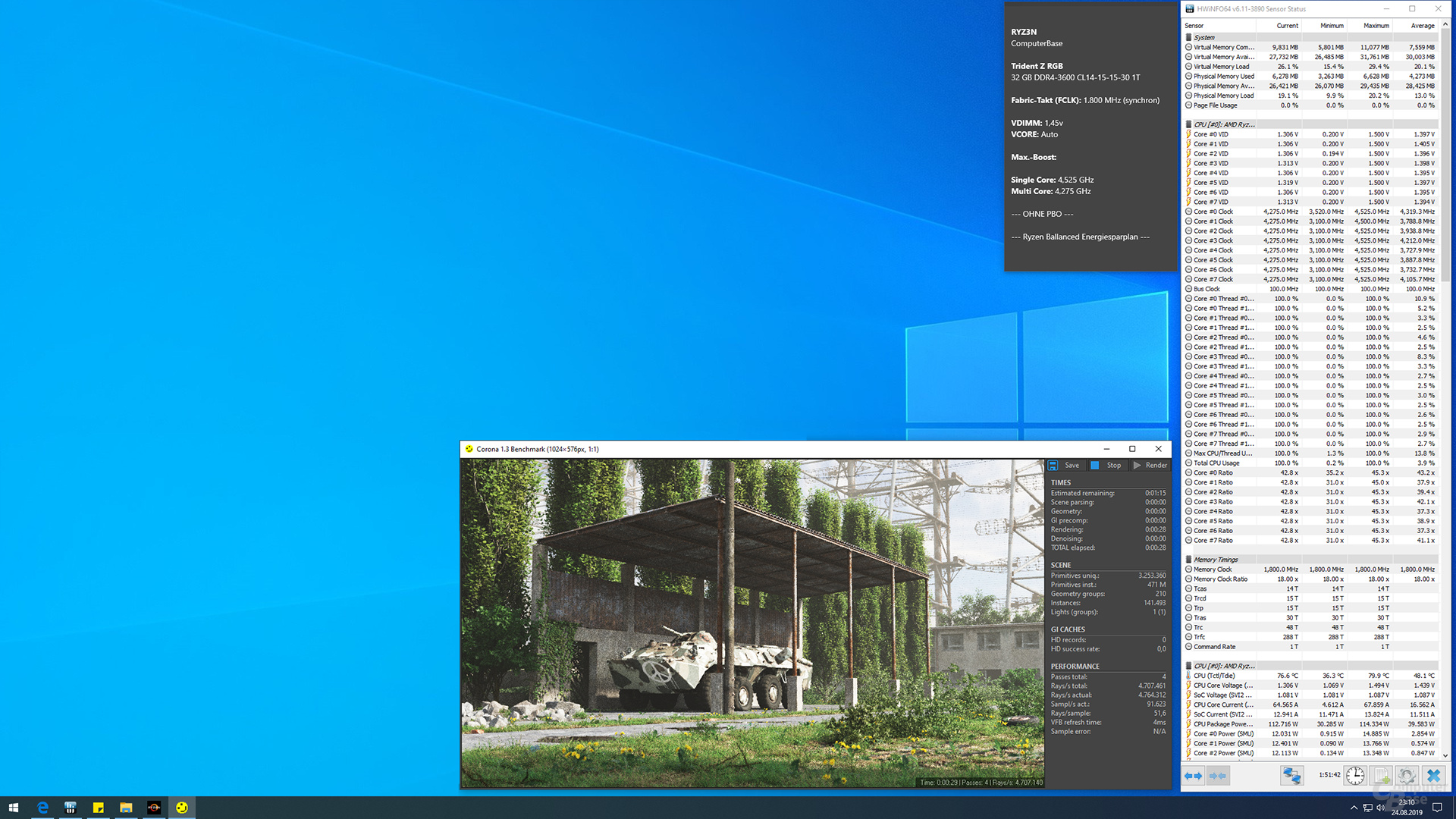This screenshot has height=819, width=1456.
Task: Select the Core #0 Clock sensor row
Action: 1213,212
